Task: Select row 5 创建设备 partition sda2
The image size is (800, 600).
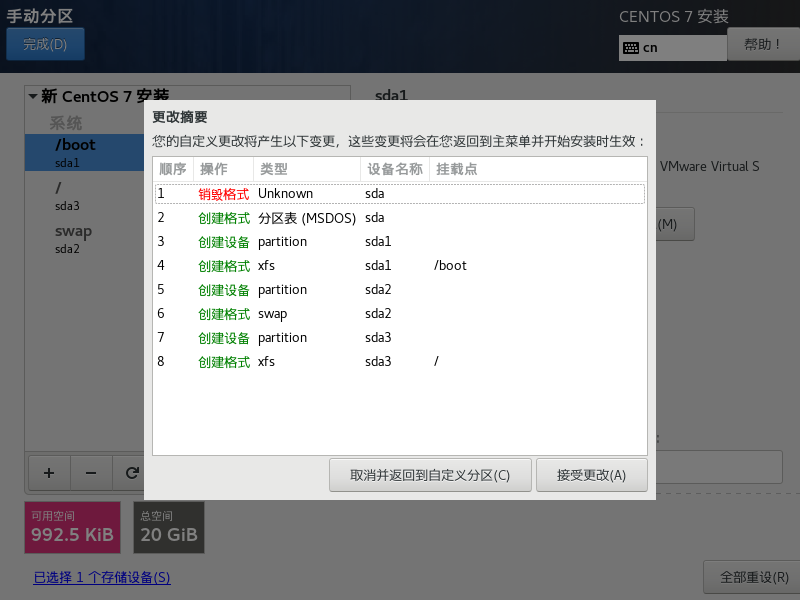Action: point(400,290)
